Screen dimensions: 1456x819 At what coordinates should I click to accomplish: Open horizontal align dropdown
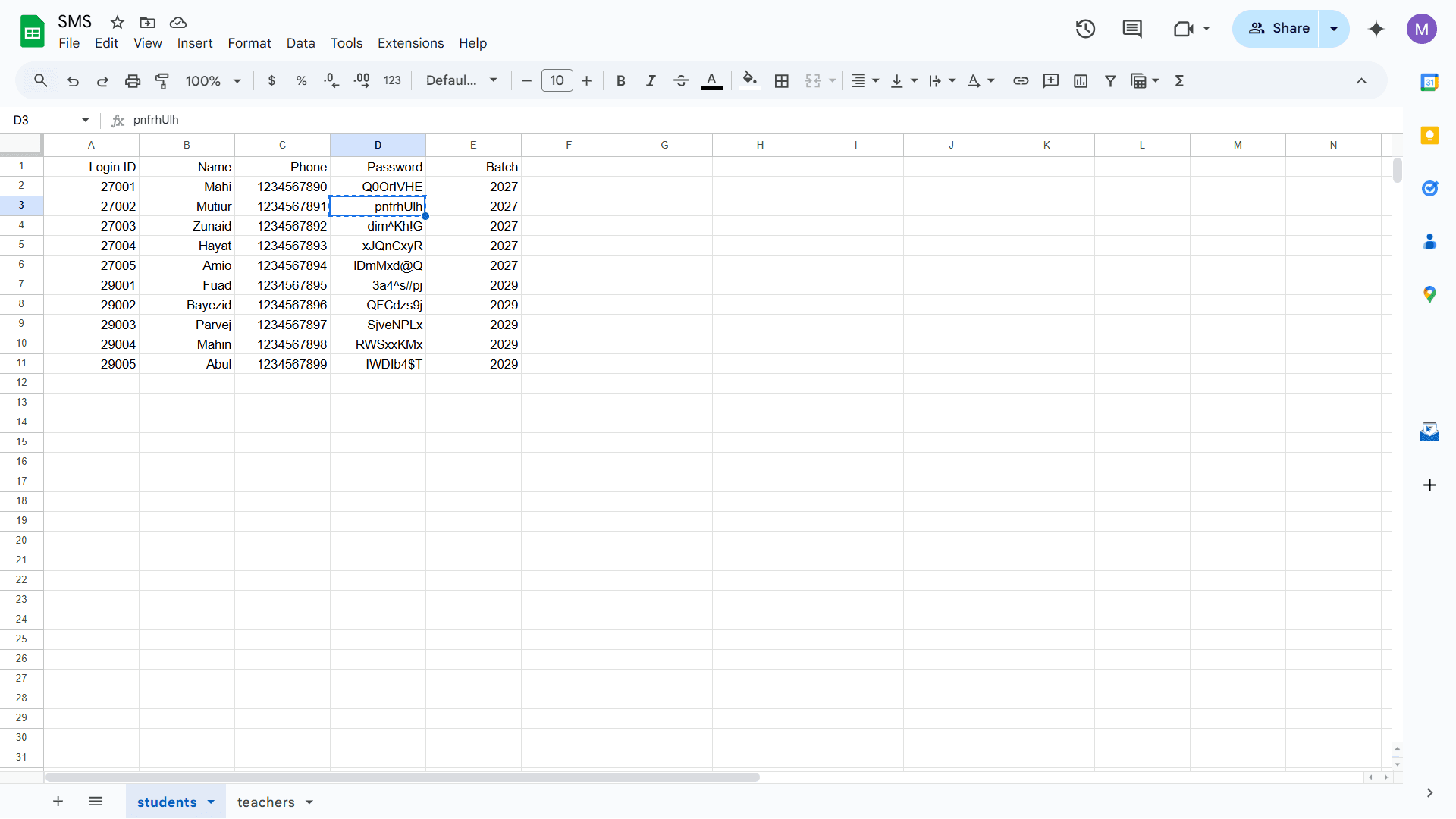pos(864,80)
